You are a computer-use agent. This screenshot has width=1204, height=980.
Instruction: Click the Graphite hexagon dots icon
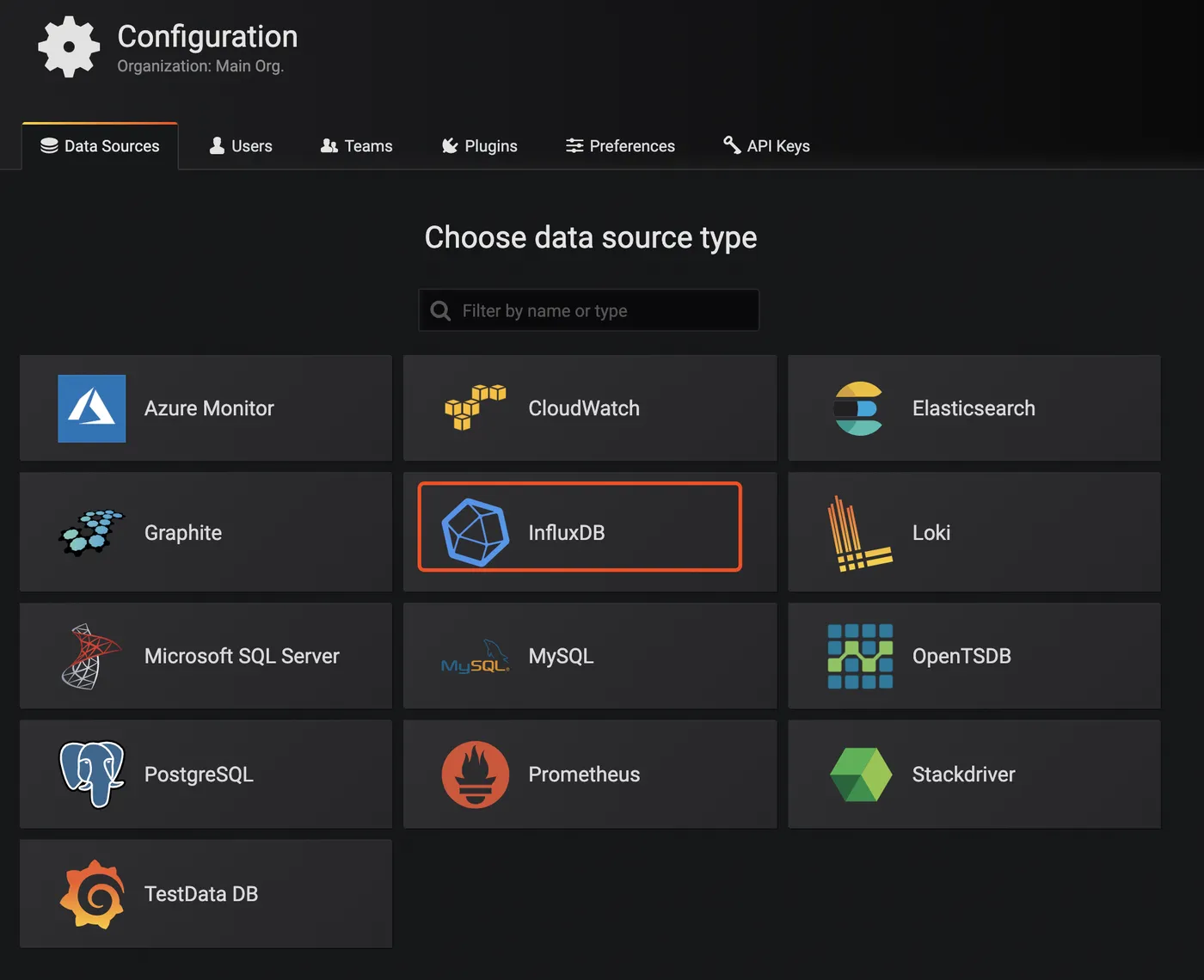pyautogui.click(x=92, y=532)
